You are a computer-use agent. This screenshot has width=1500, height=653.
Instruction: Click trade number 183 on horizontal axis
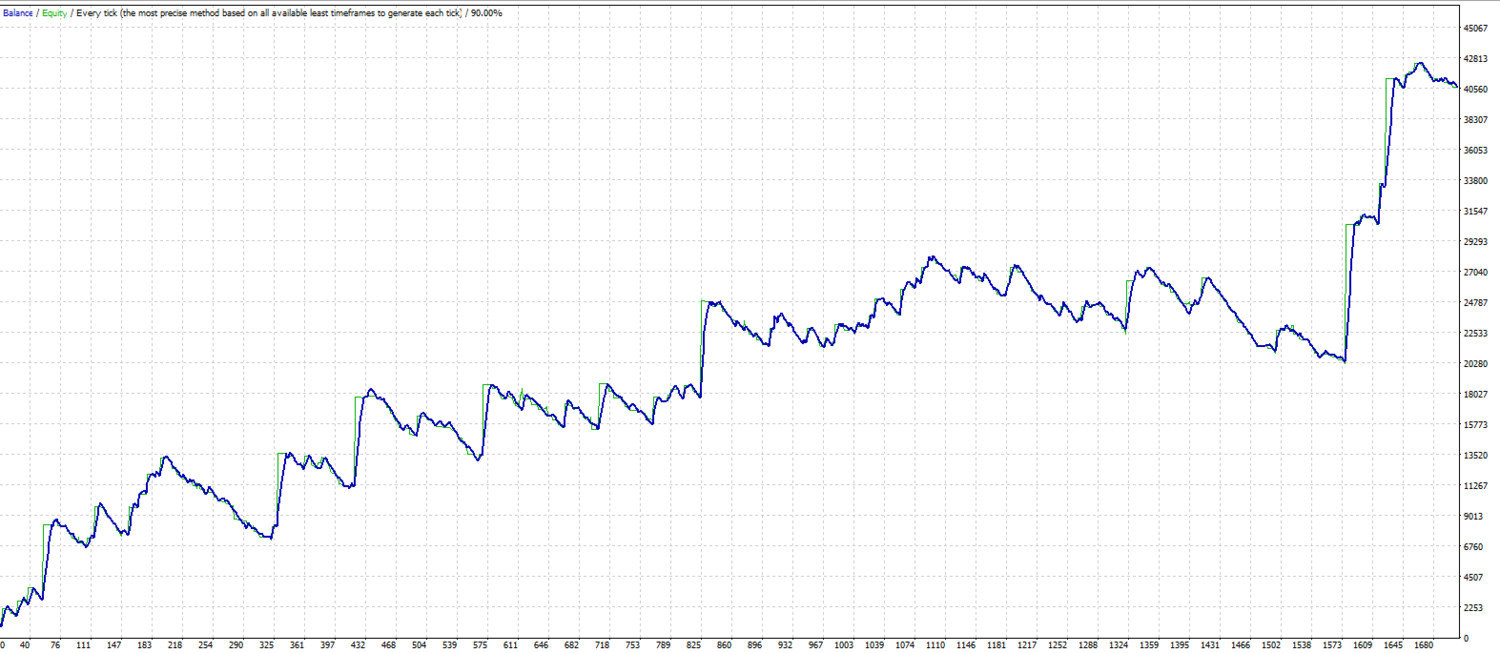145,646
